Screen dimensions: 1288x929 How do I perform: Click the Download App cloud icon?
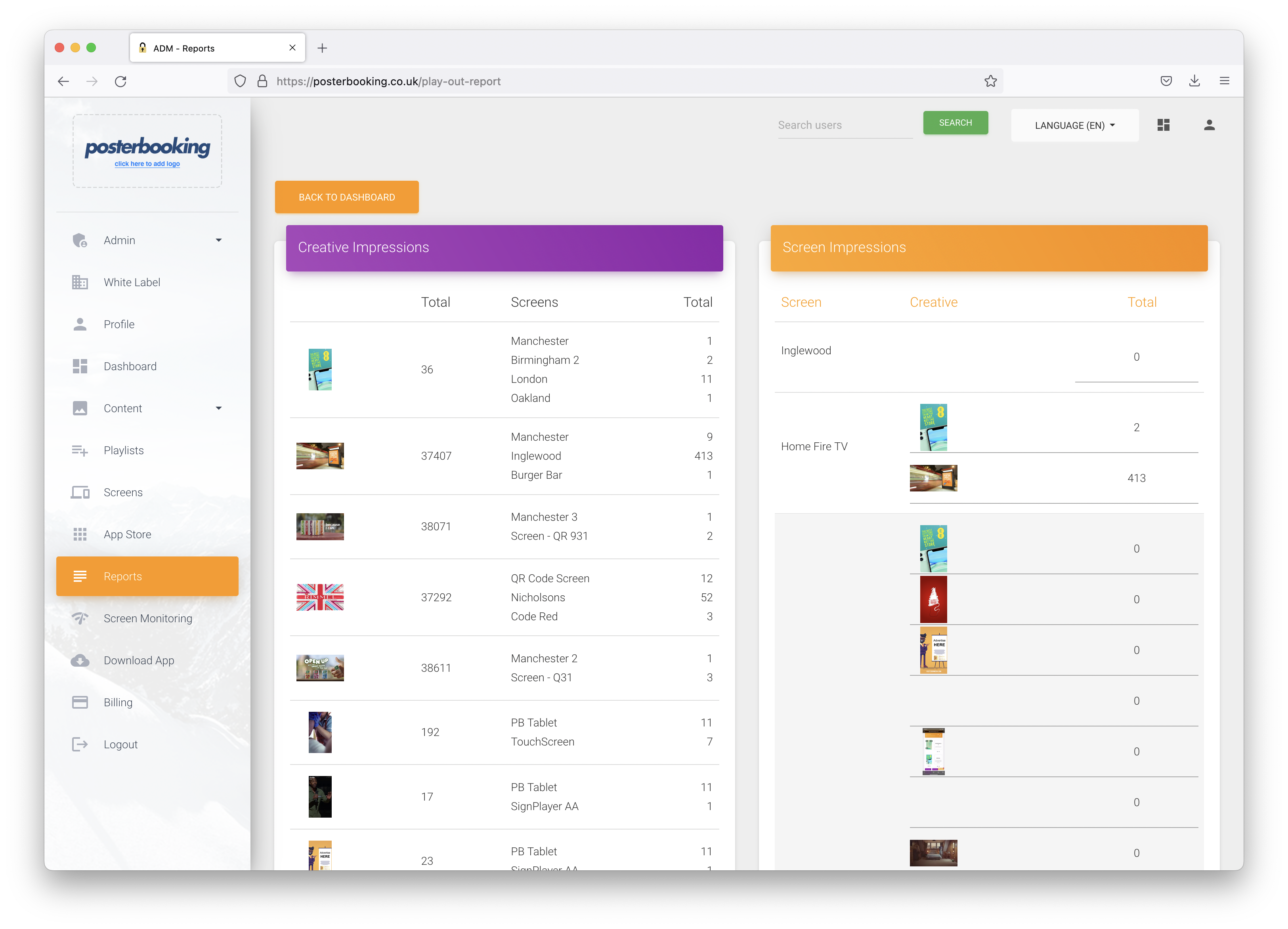pyautogui.click(x=80, y=660)
